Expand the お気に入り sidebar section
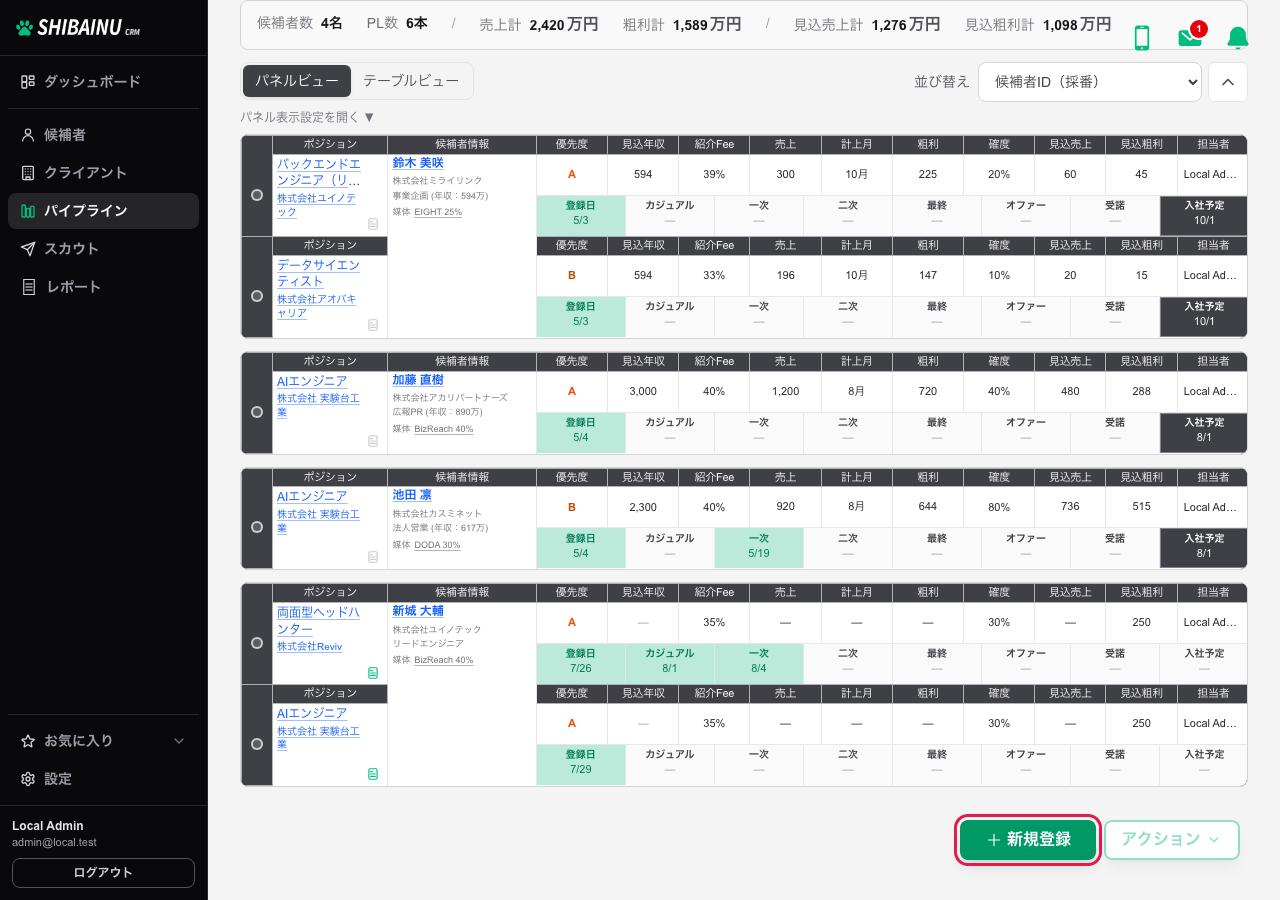Viewport: 1280px width, 900px height. point(104,741)
